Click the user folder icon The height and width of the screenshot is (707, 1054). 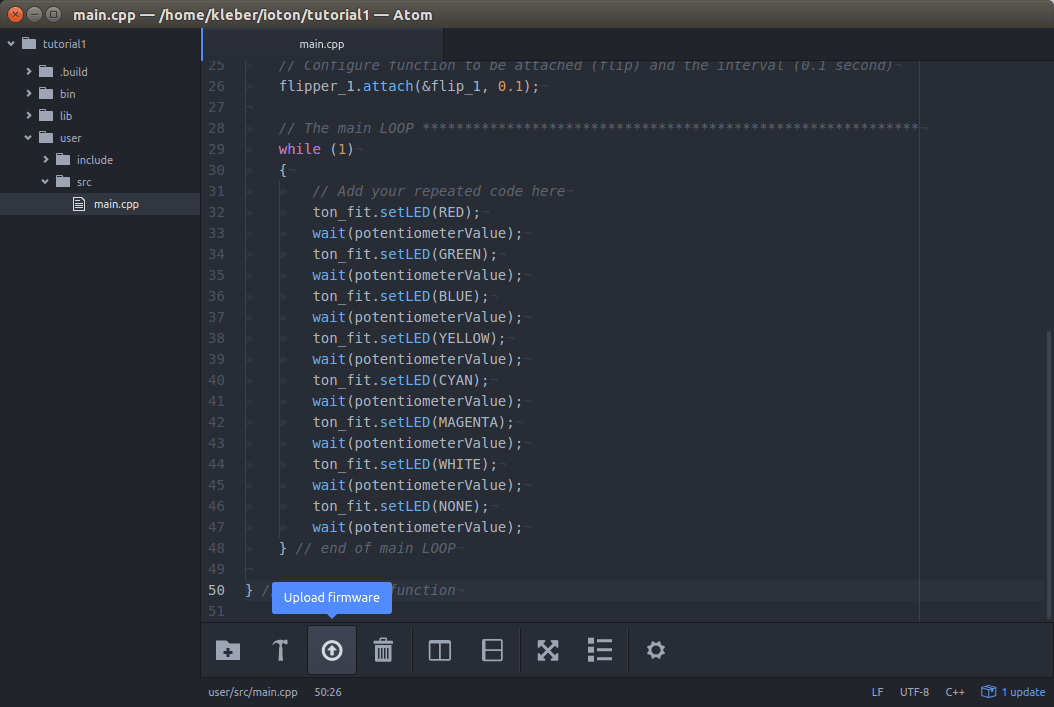point(46,138)
